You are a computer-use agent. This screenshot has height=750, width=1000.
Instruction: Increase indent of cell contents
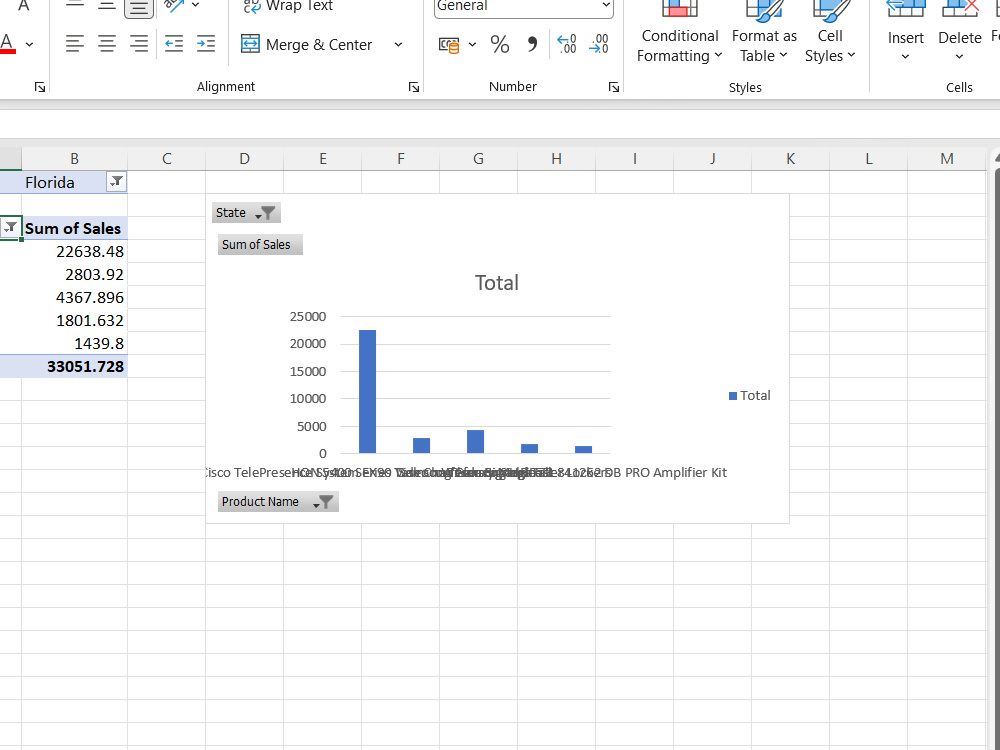(x=205, y=44)
